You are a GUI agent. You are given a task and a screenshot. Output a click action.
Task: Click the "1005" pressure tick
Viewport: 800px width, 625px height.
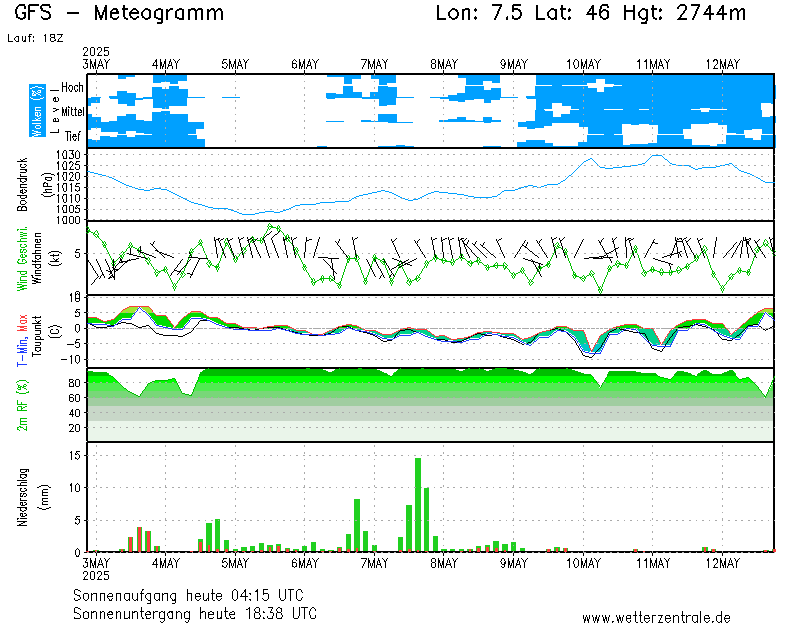click(x=68, y=209)
